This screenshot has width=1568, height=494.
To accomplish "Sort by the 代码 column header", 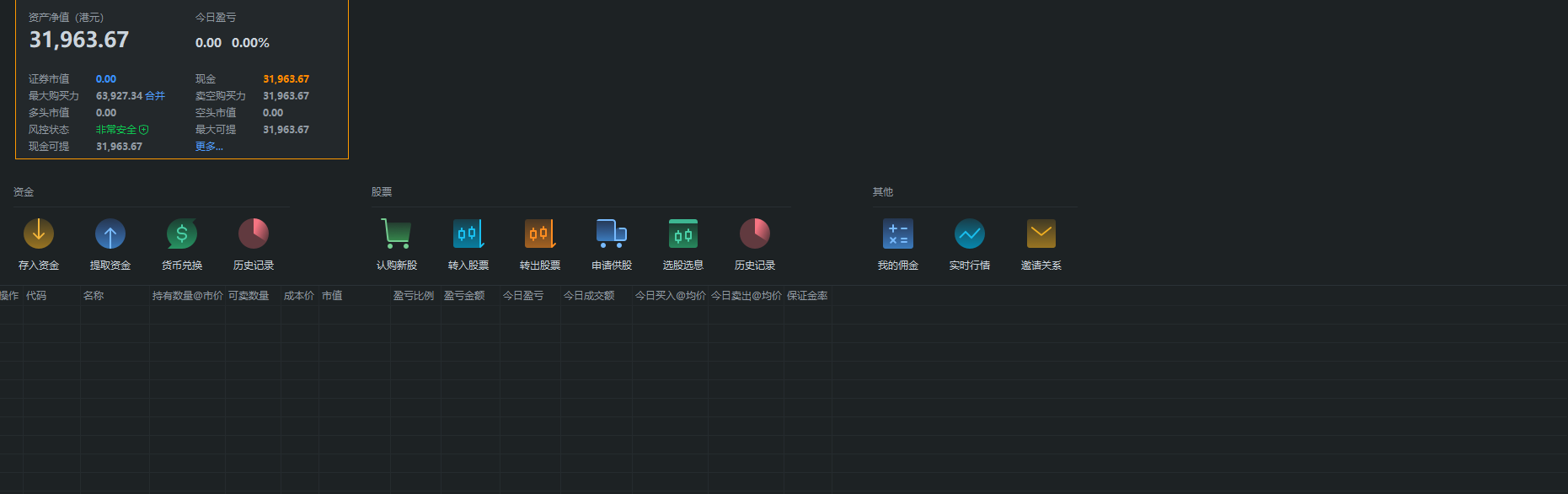I will tap(36, 296).
